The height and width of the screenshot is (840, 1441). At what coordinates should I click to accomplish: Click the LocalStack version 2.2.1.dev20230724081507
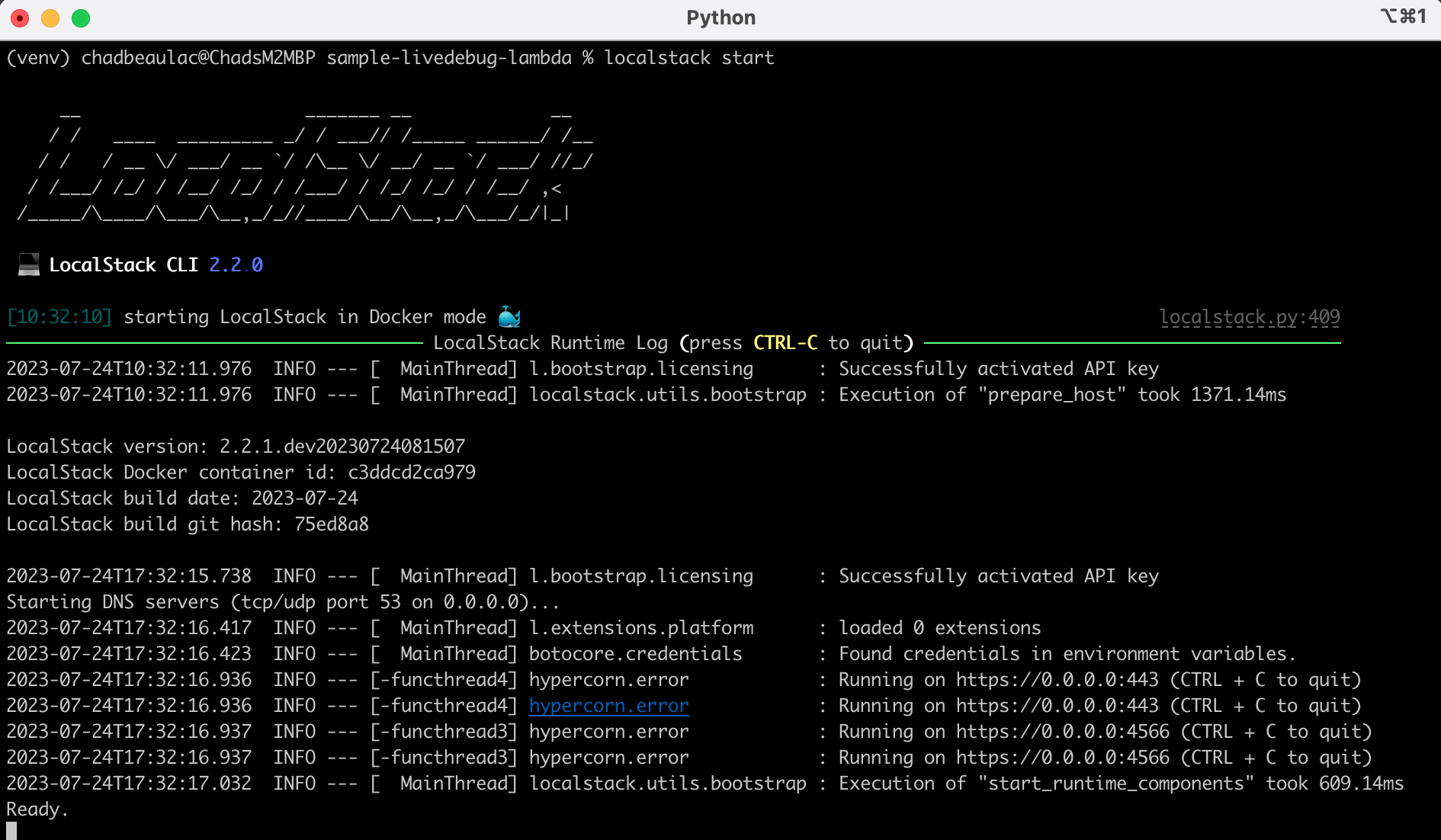[342, 447]
